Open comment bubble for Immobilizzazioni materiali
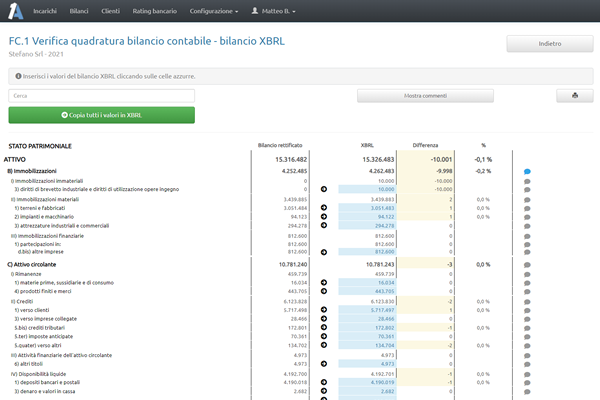Screen dimensions: 600x400 [x=527, y=200]
